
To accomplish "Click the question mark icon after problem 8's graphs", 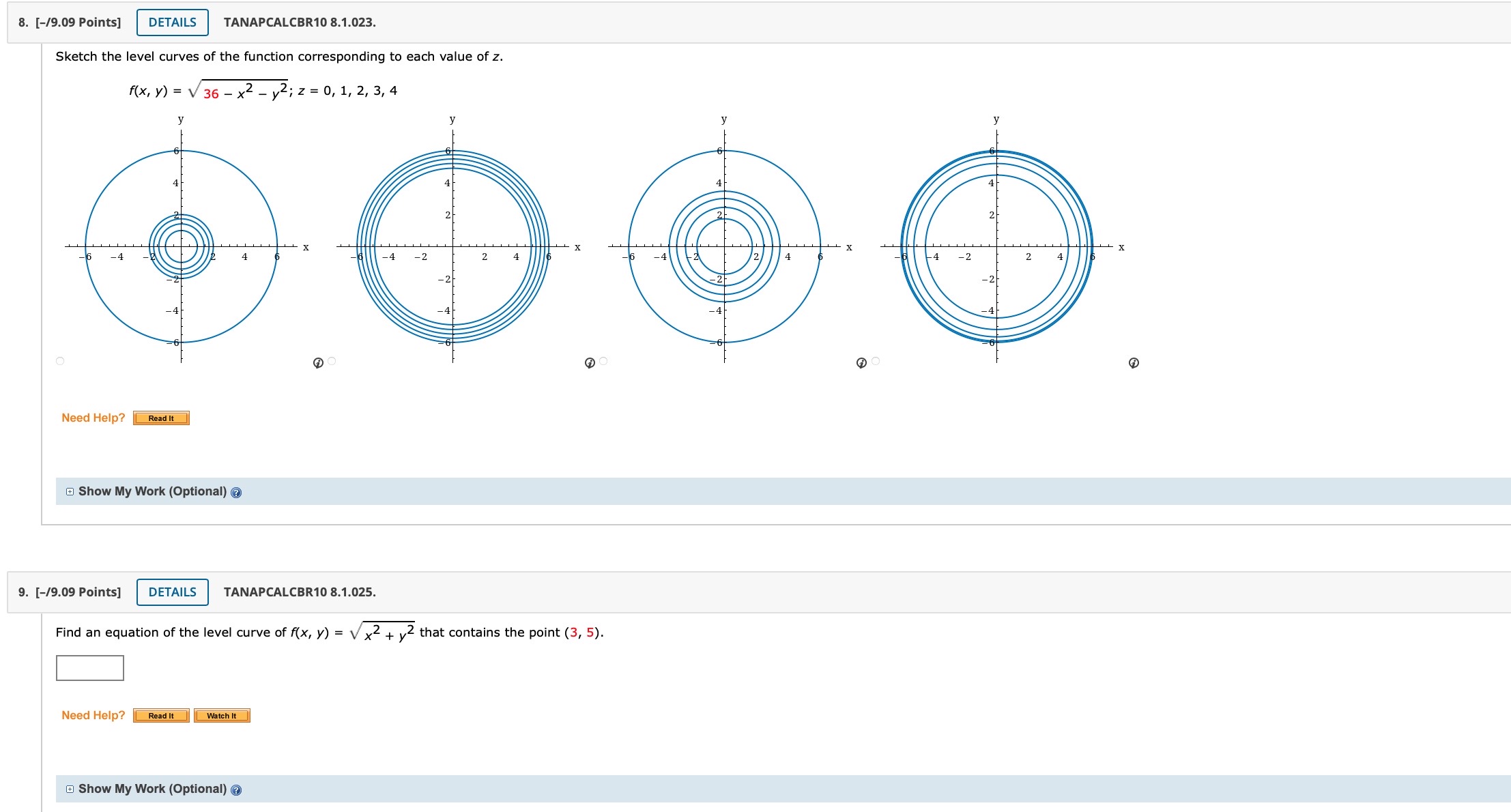I will pos(317,364).
